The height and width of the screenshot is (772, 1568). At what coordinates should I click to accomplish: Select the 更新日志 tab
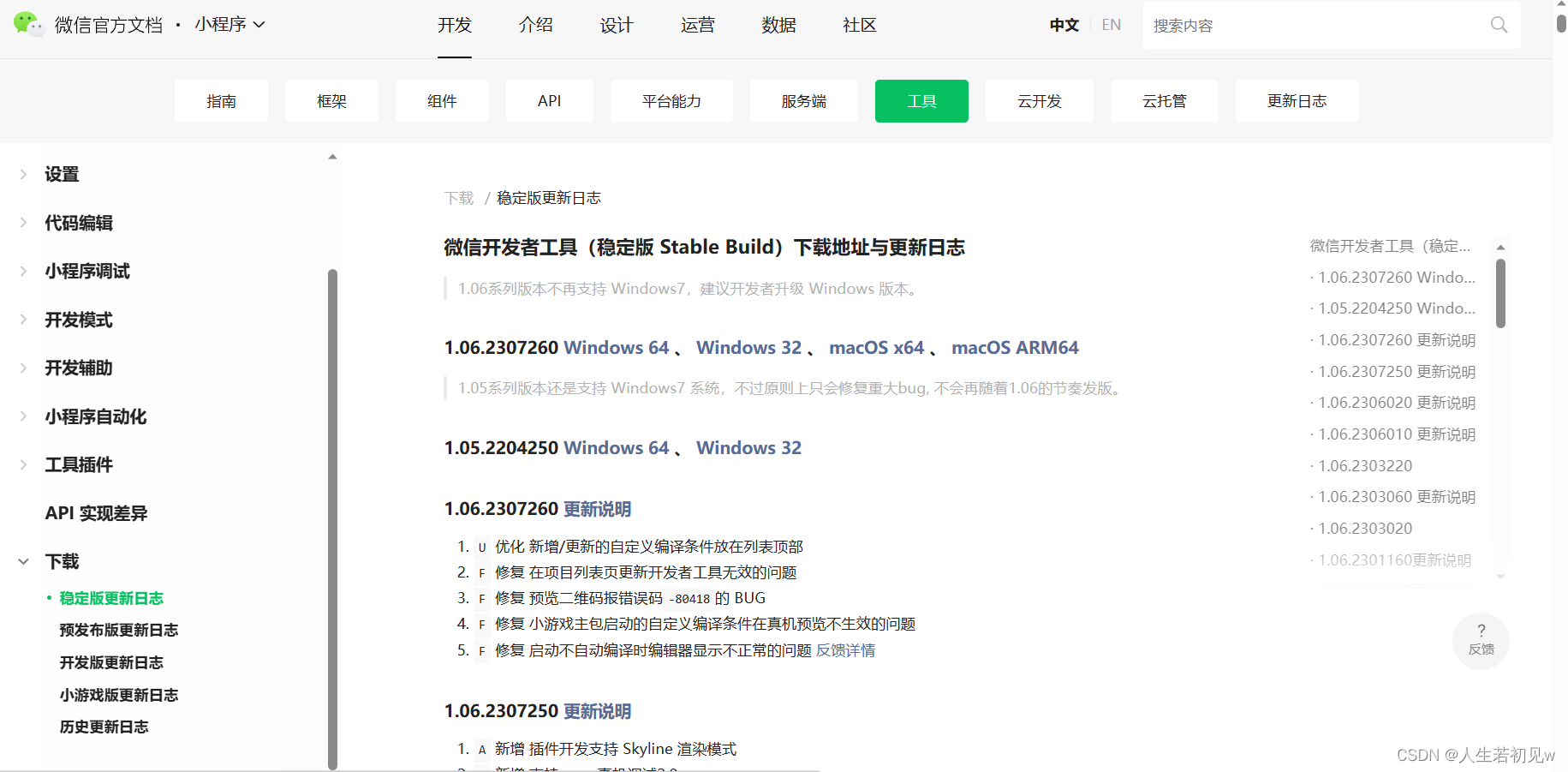pyautogui.click(x=1297, y=101)
